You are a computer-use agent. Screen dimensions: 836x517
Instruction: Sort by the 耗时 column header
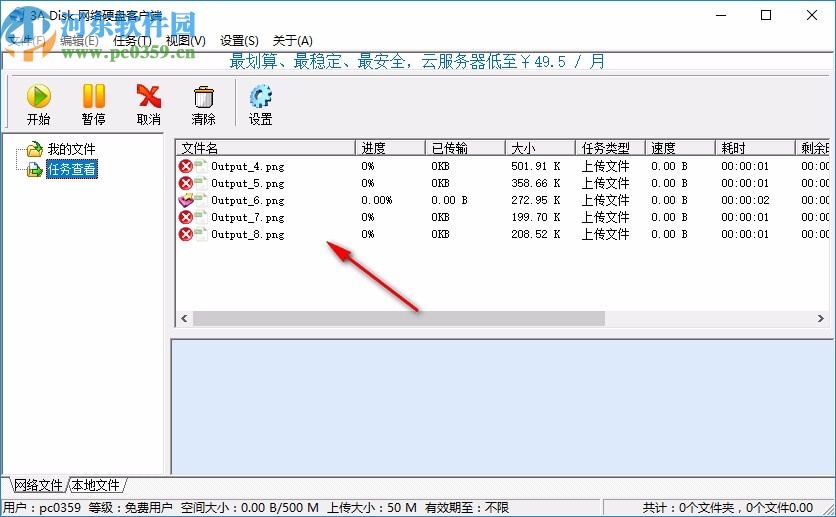pyautogui.click(x=755, y=148)
